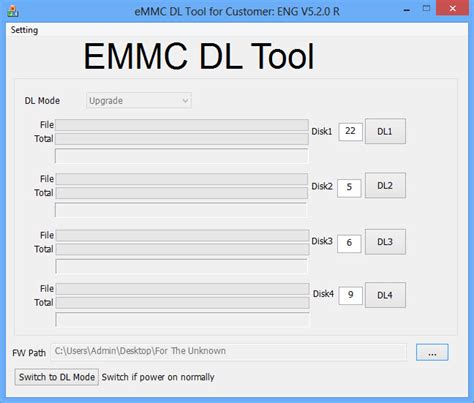Click Disk4 File progress bar
This screenshot has height=403, width=474.
[182, 289]
